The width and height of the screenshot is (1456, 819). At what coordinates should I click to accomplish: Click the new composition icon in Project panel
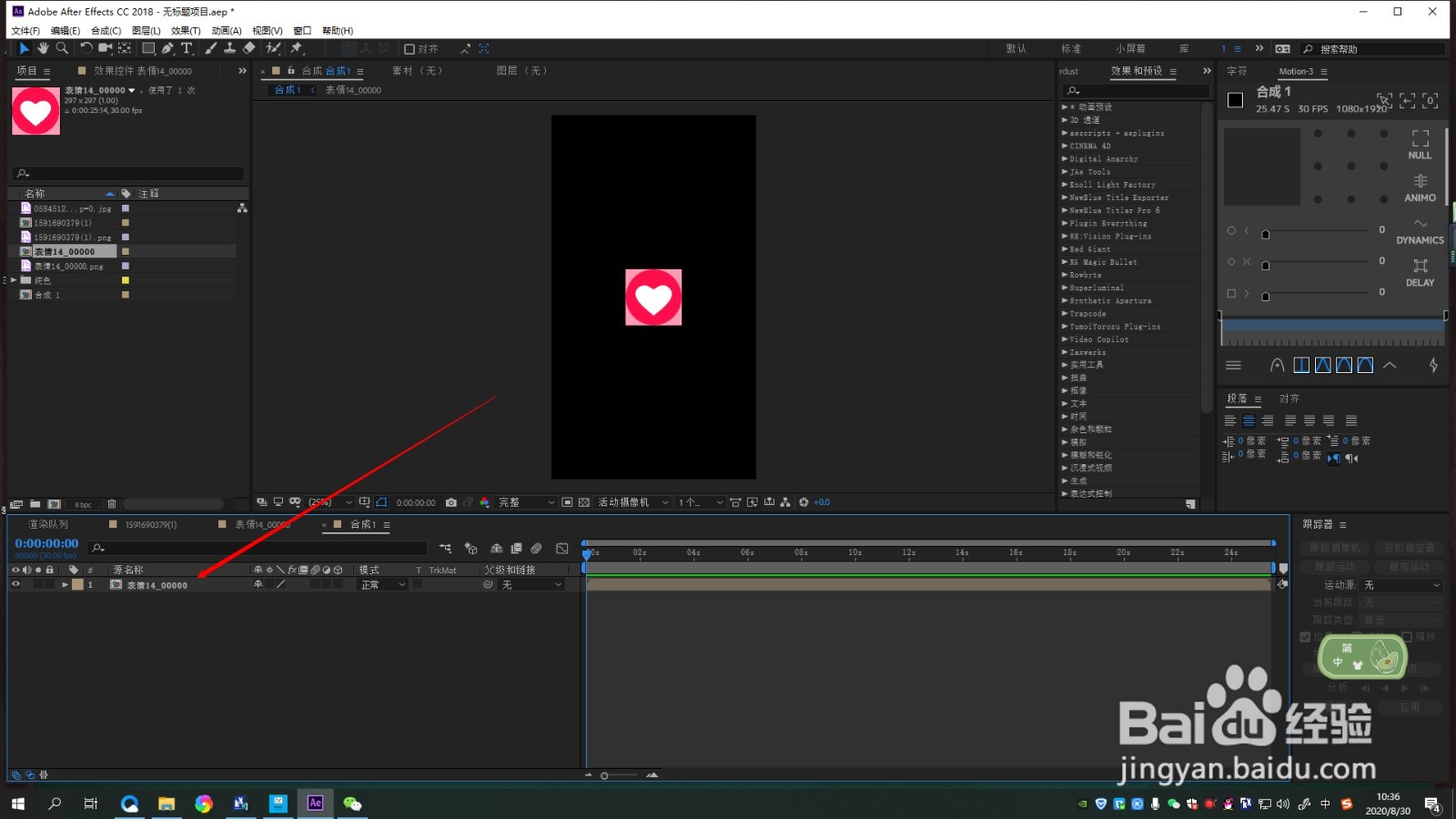[54, 504]
